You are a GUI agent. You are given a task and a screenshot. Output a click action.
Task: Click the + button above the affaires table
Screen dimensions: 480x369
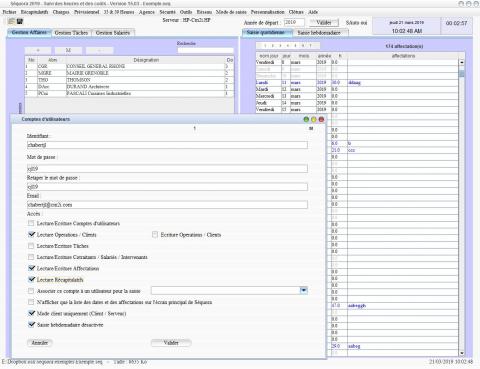tap(38, 50)
